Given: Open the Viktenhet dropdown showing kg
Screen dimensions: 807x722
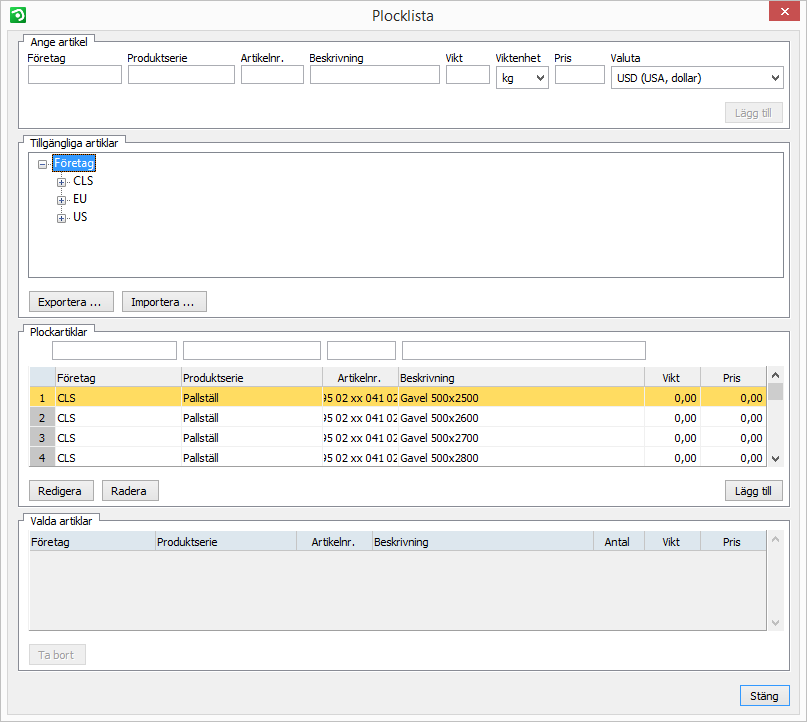Looking at the screenshot, I should click(522, 78).
